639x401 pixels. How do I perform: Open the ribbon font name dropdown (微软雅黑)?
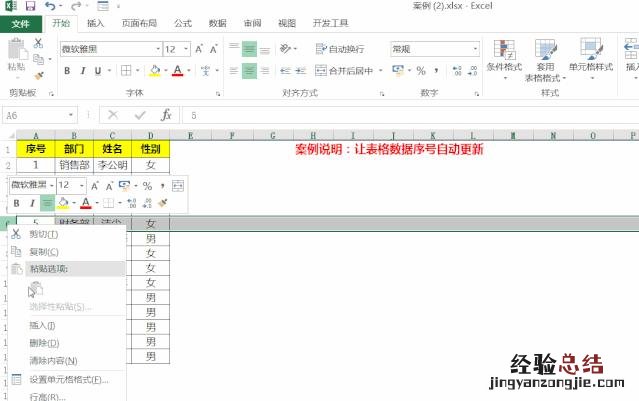coord(158,49)
